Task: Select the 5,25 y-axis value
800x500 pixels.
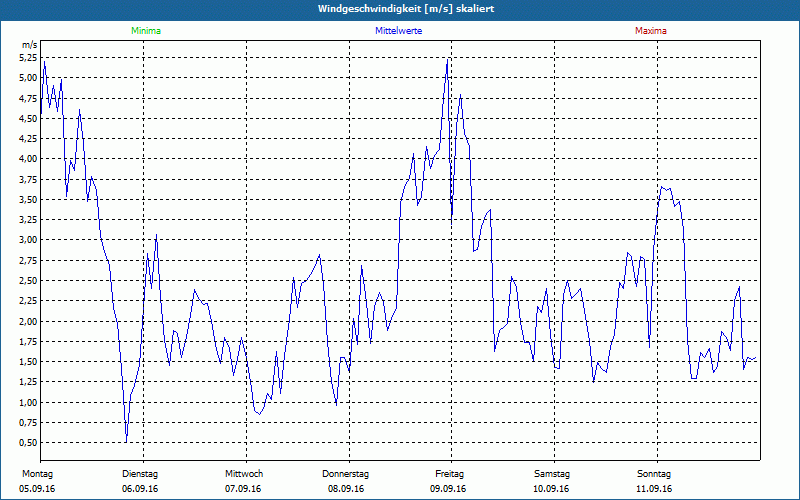Action: coord(29,58)
